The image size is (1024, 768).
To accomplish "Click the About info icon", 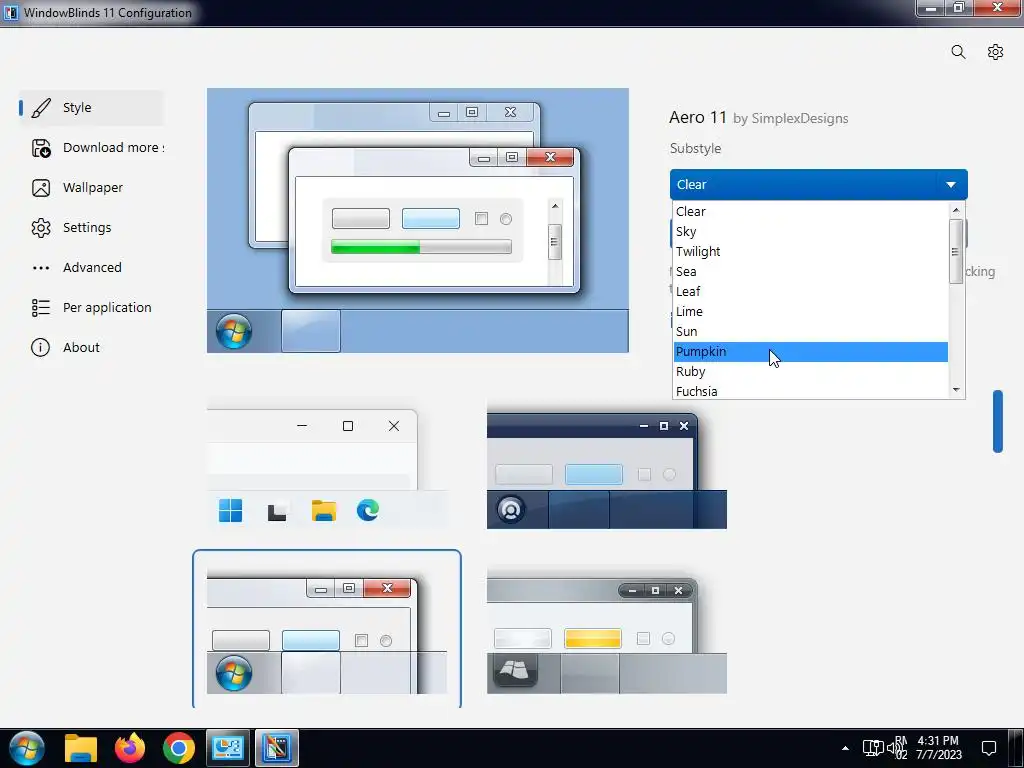I will [x=40, y=347].
